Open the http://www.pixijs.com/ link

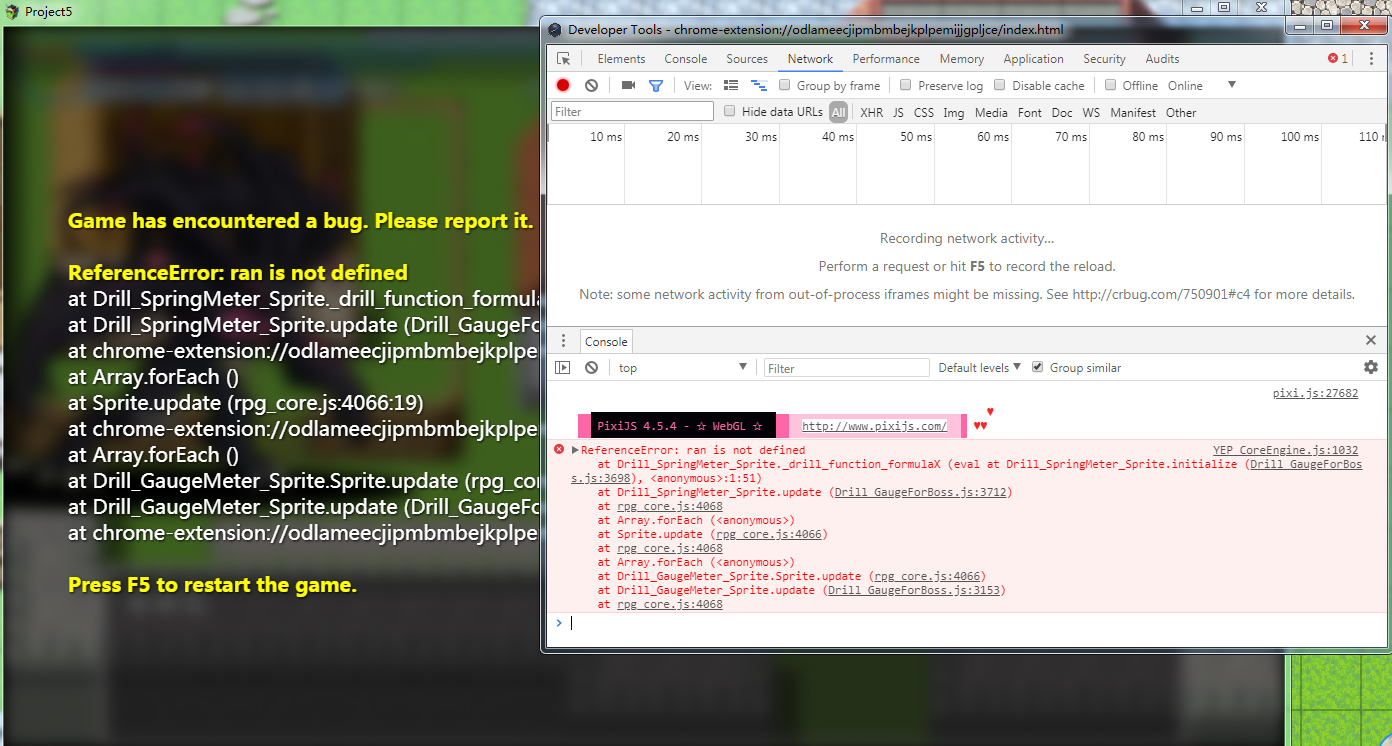874,426
